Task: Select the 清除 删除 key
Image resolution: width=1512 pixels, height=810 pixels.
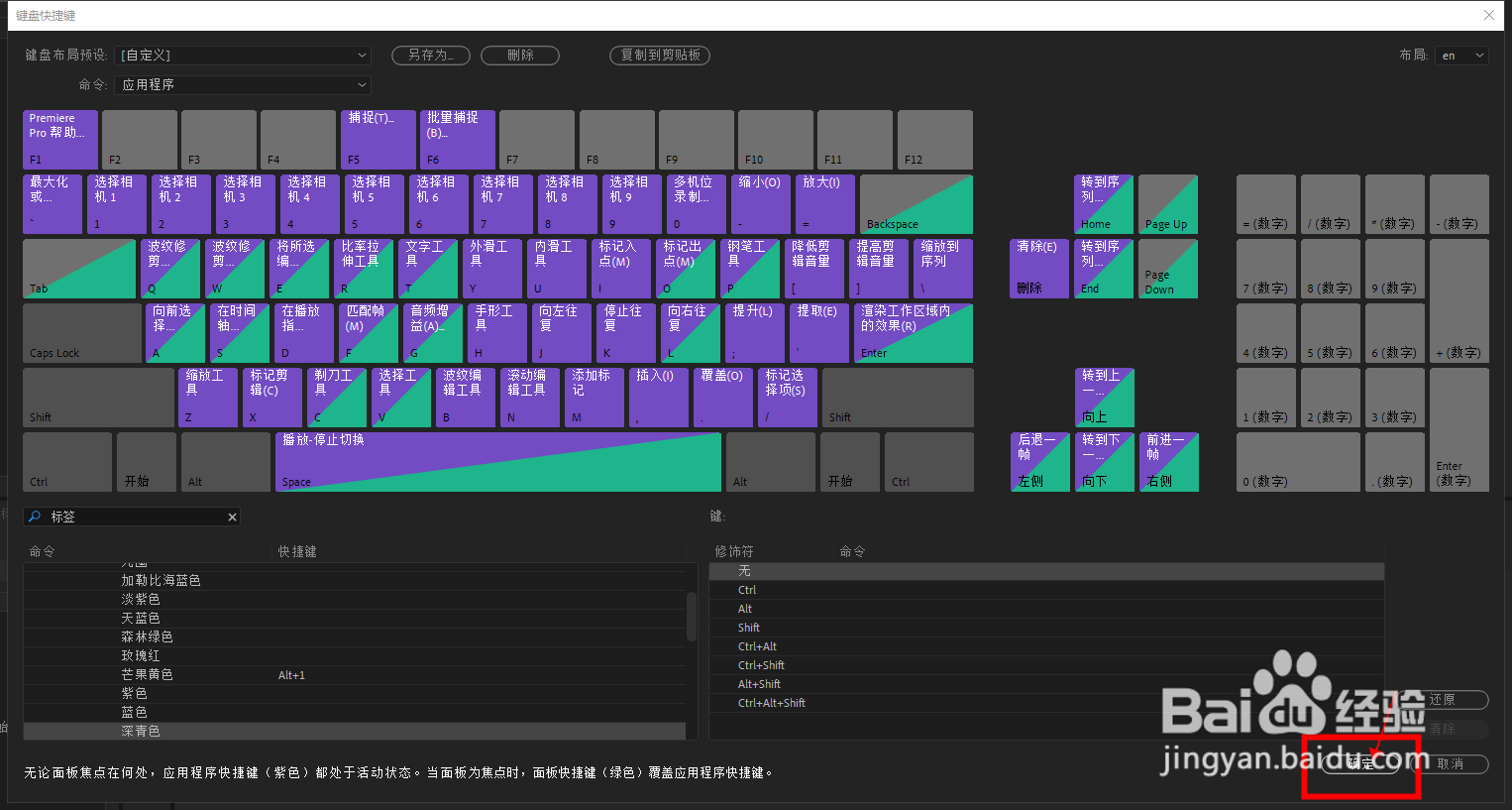Action: (x=1039, y=269)
